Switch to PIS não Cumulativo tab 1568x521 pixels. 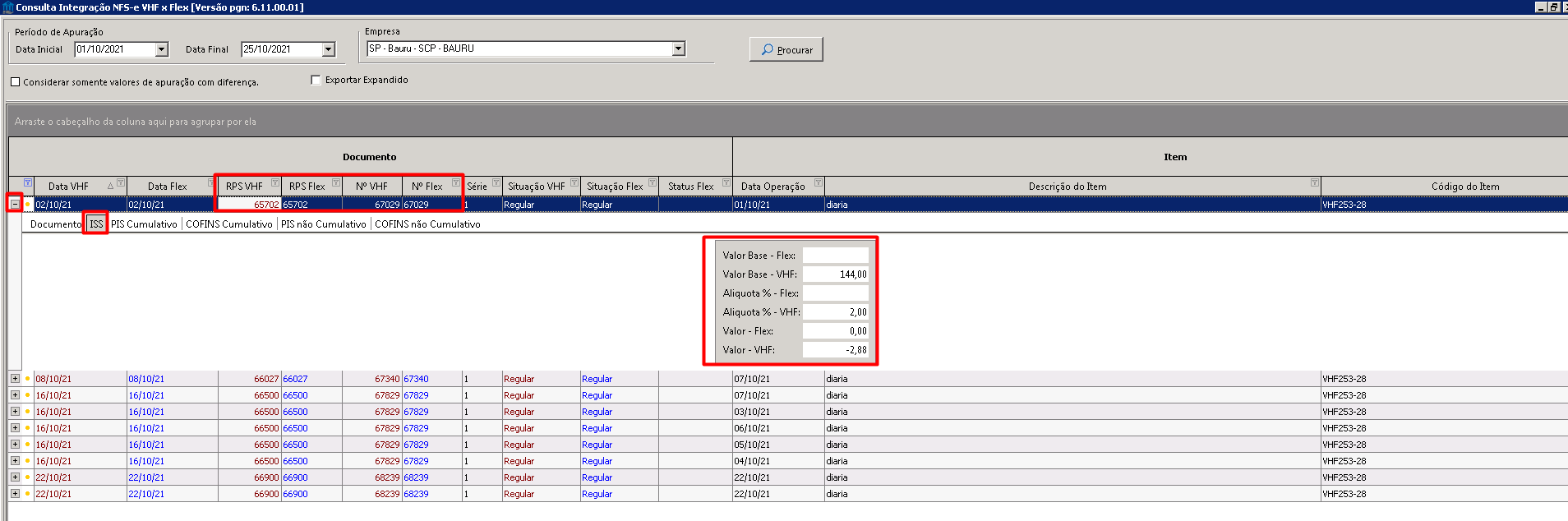point(324,224)
